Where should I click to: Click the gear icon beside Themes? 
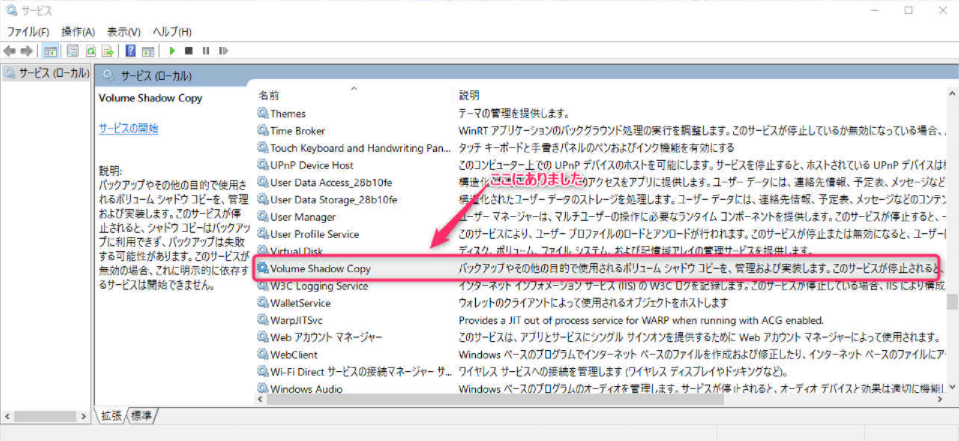click(x=263, y=113)
